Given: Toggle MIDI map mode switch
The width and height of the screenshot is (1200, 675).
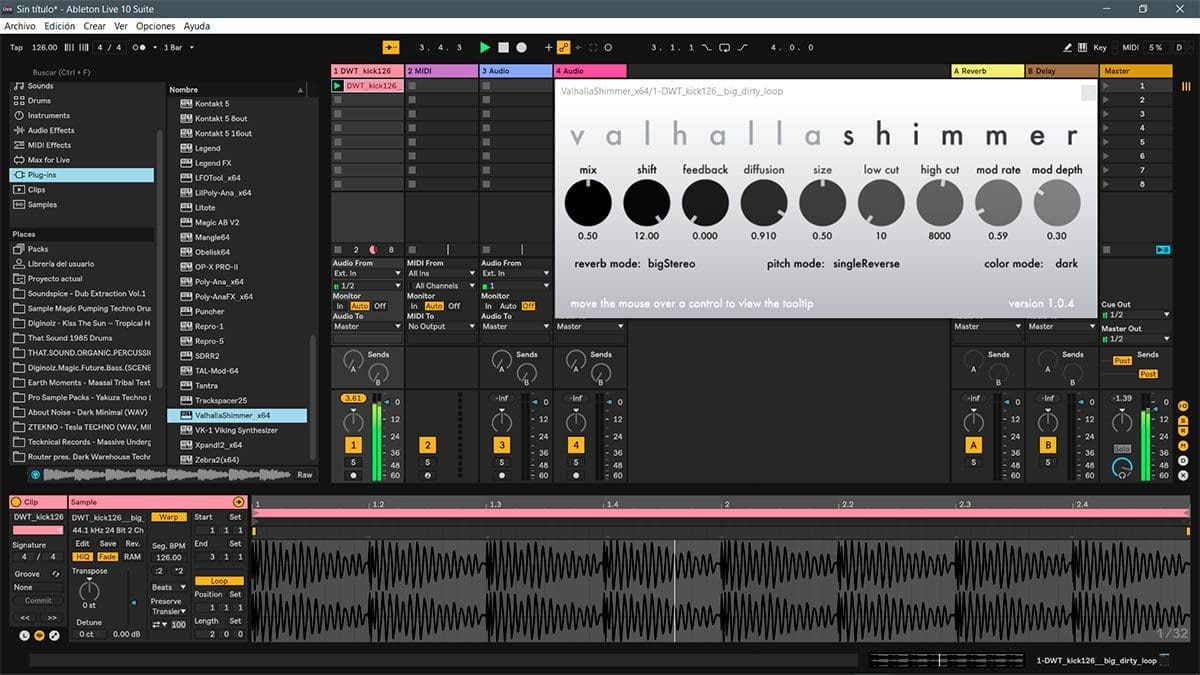Looking at the screenshot, I should [x=1130, y=47].
